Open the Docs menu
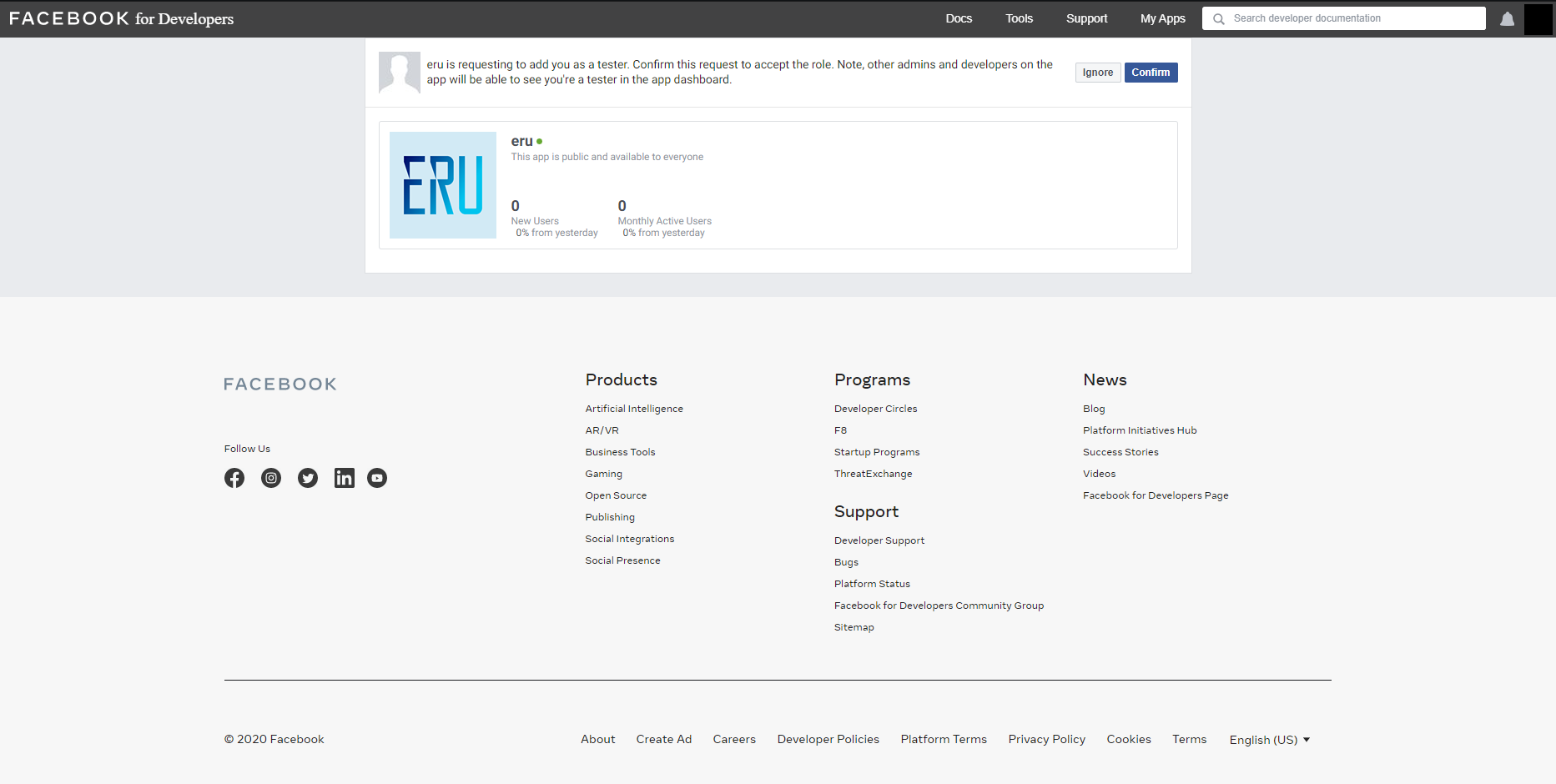This screenshot has width=1556, height=784. coord(959,18)
